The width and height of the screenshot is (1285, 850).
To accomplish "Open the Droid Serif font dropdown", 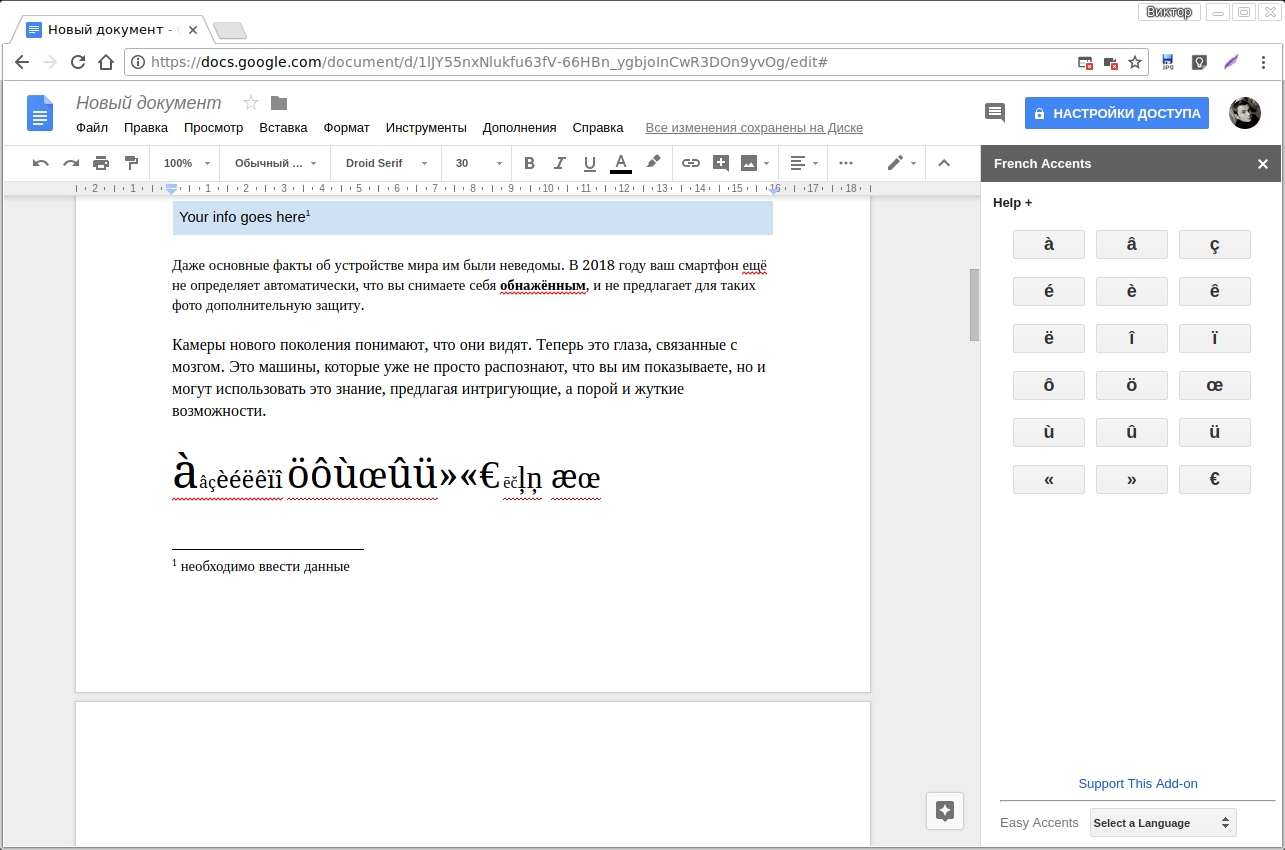I will 386,163.
